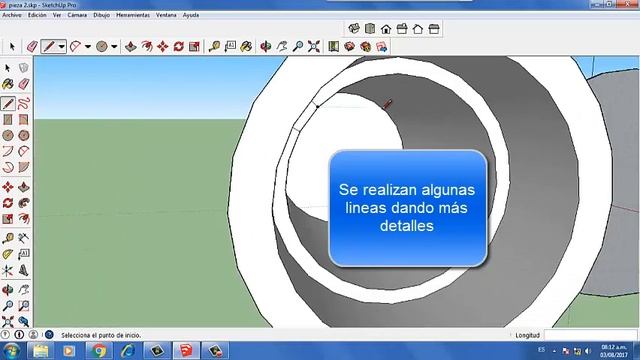Switch to Right view icon
The image size is (640, 360).
402,29
